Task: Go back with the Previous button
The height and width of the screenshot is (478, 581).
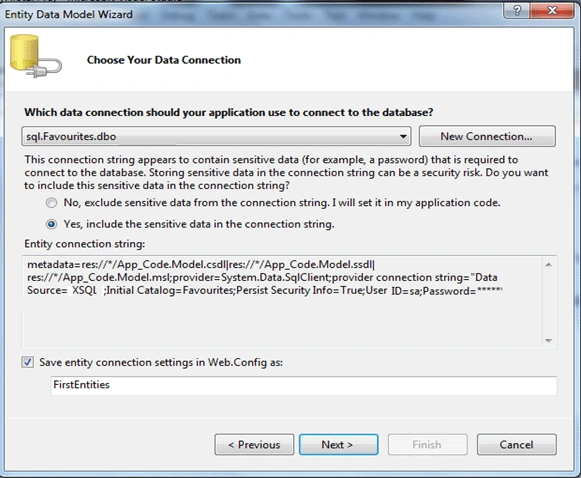Action: [254, 445]
